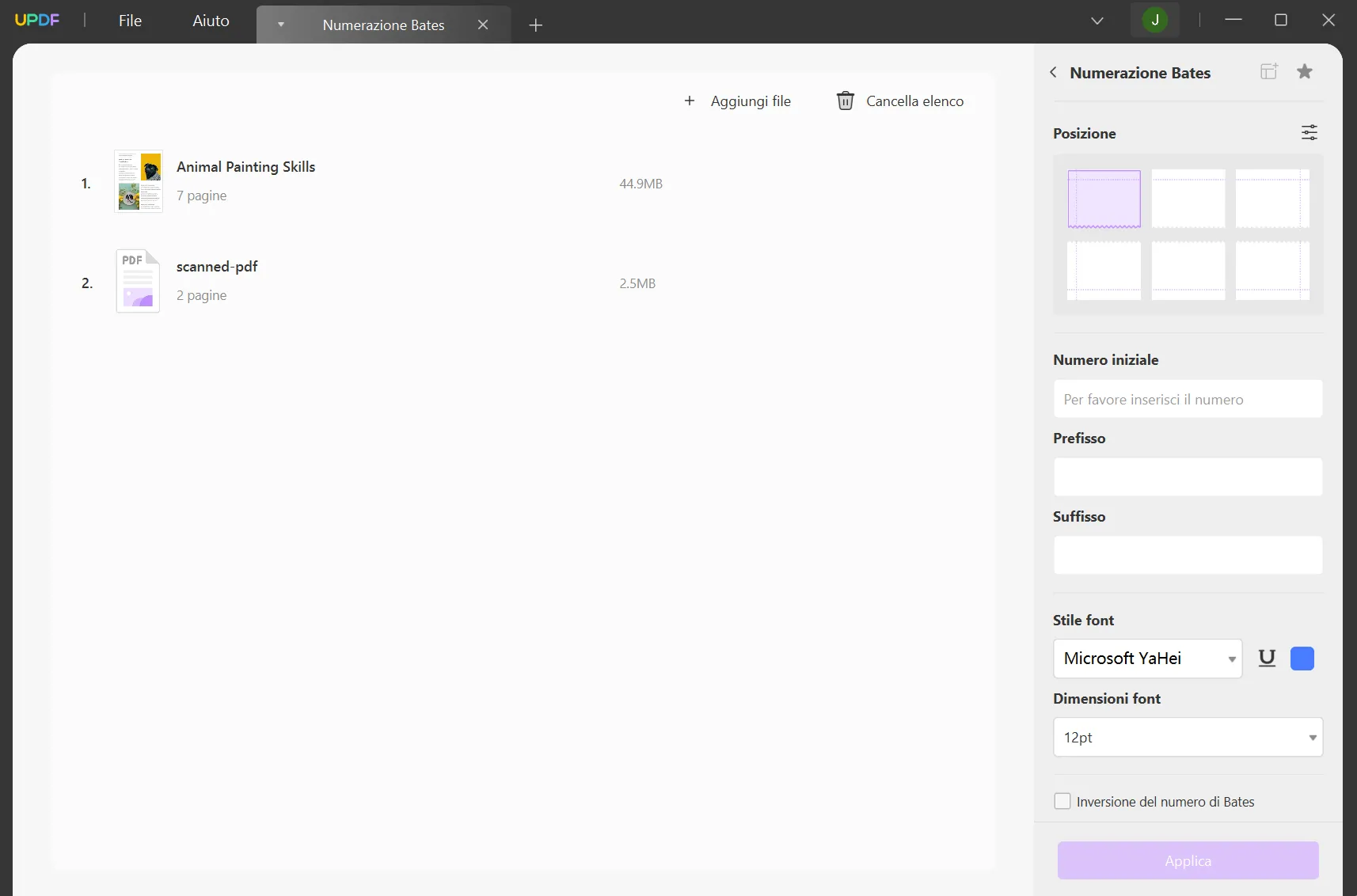Select the bottom-right position box
Screen dimensions: 1357x896
click(x=1272, y=271)
